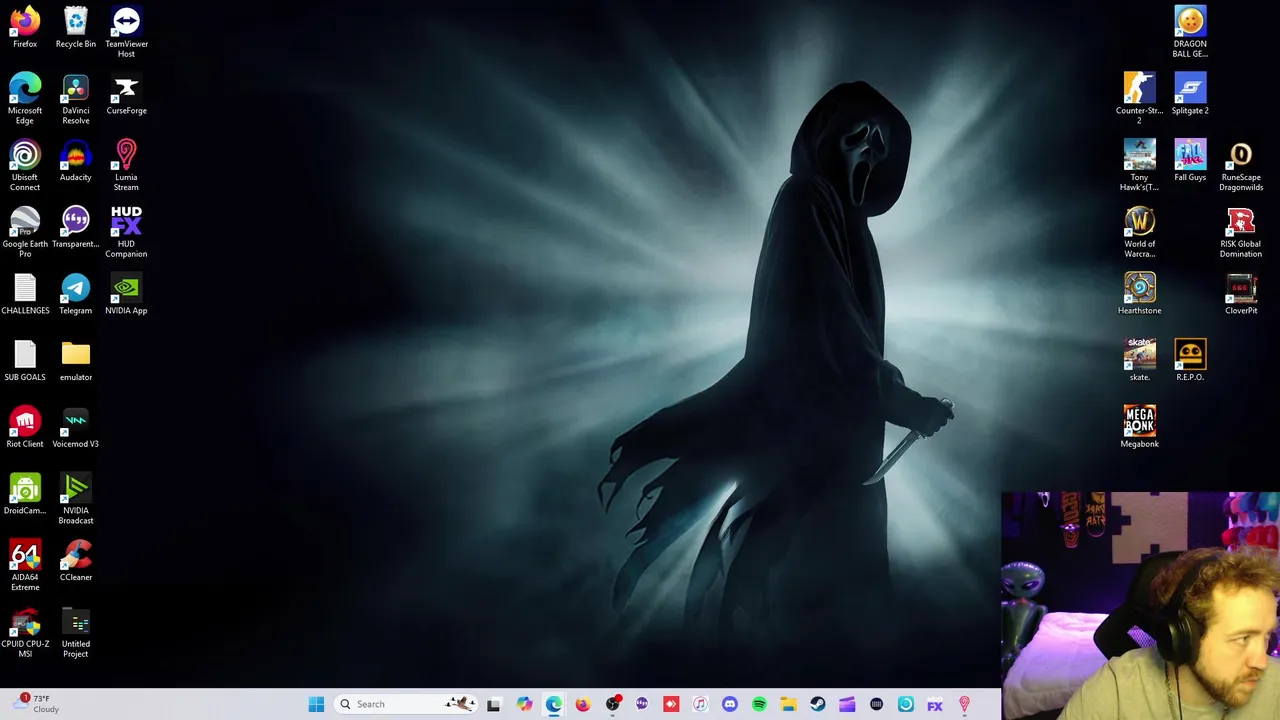The height and width of the screenshot is (720, 1280).
Task: Select the DaVinci Resolve desktop icon
Action: pos(76,99)
